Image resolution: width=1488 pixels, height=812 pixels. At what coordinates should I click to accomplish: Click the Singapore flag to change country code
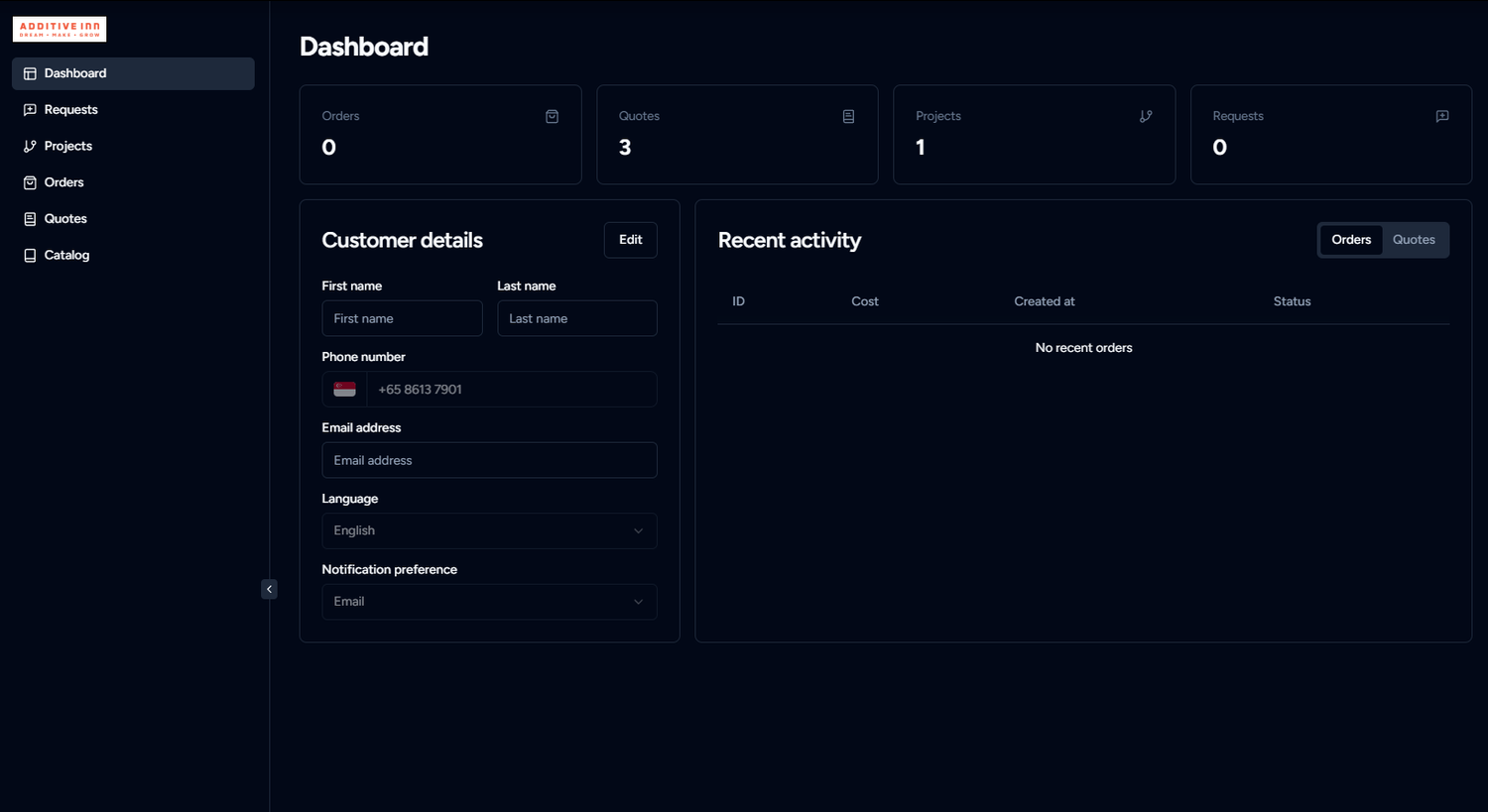(344, 389)
